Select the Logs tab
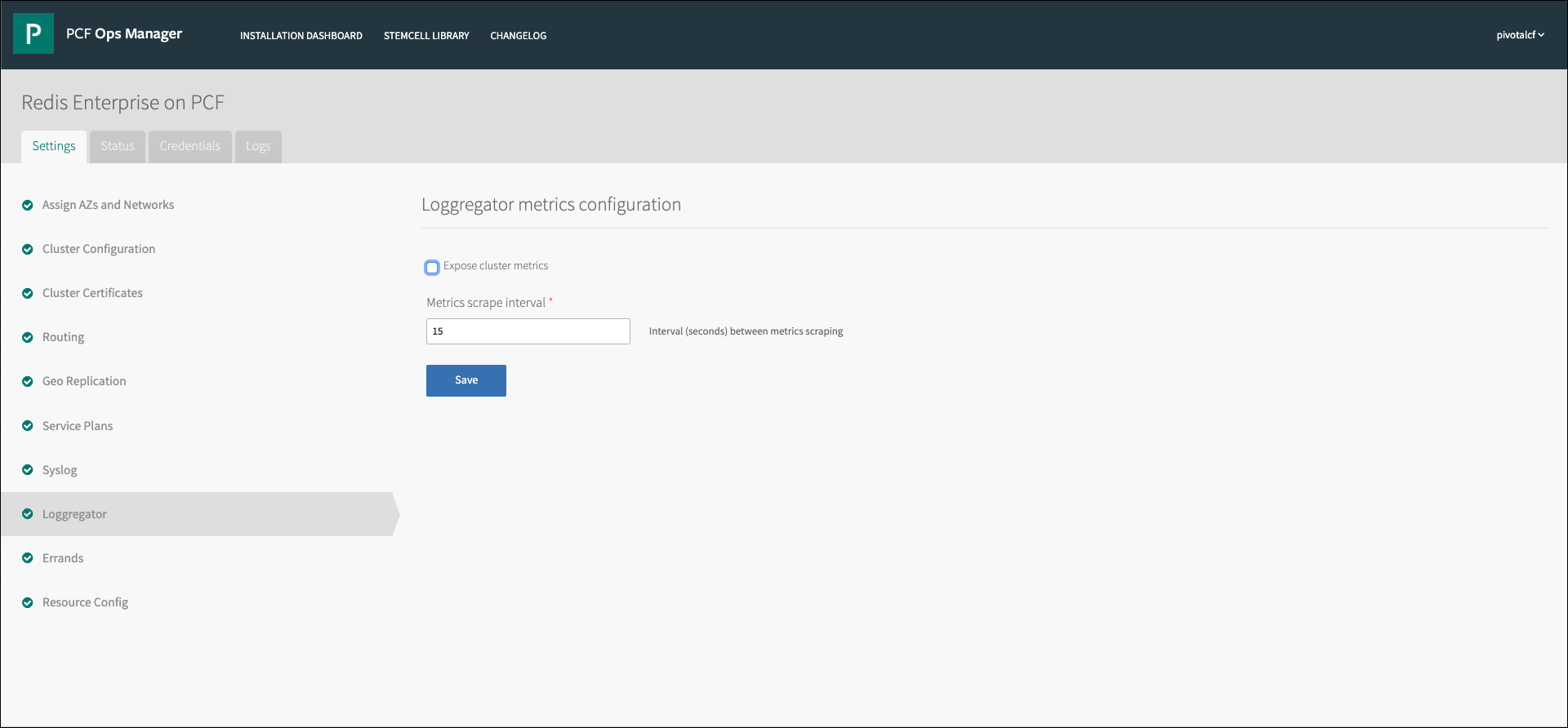The width and height of the screenshot is (1568, 728). (x=258, y=147)
